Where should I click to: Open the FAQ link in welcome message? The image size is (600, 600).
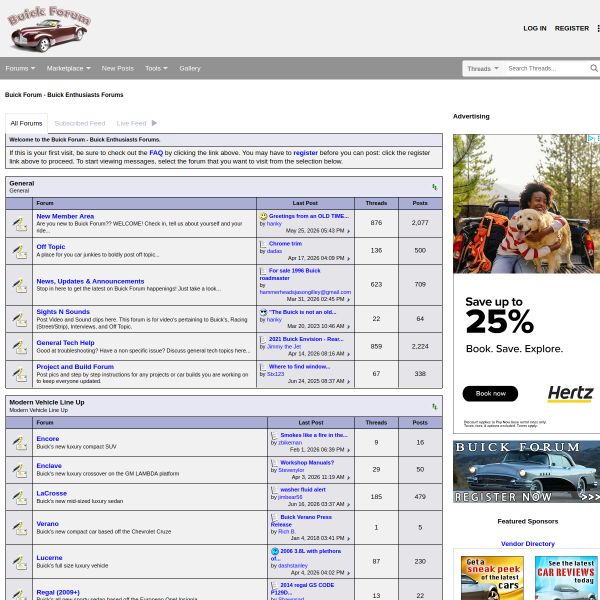click(156, 153)
